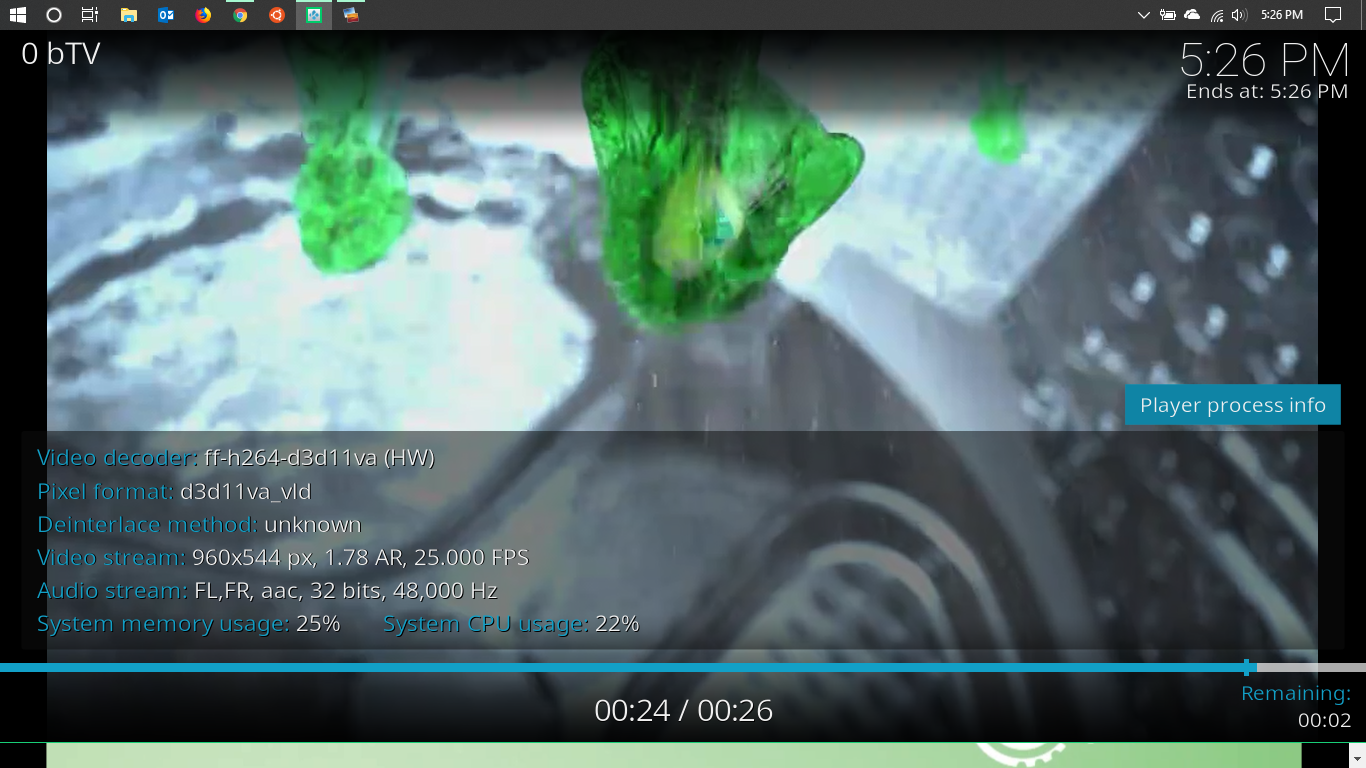The image size is (1366, 768).
Task: Click the 'Ends at: 5:26 PM' text
Action: click(x=1267, y=91)
